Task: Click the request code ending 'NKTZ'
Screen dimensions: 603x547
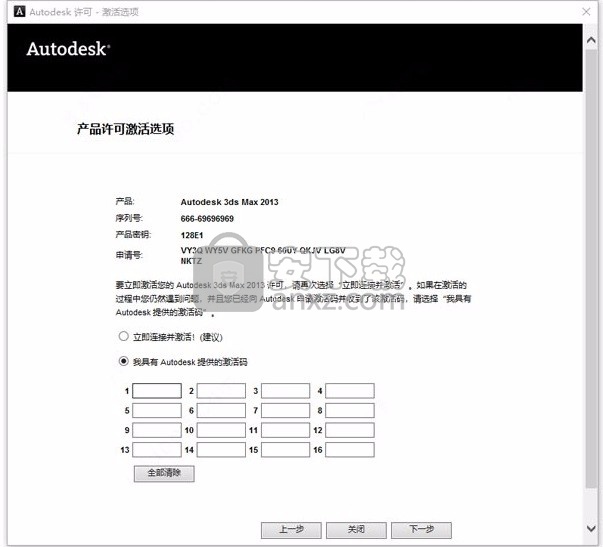Action: (263, 255)
